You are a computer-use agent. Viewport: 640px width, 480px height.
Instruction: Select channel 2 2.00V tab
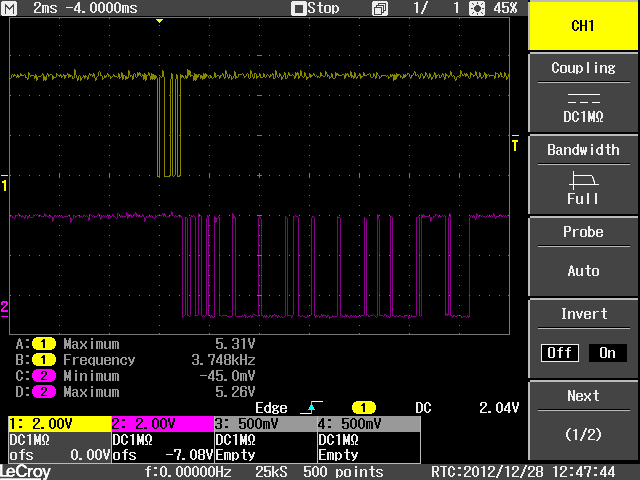click(163, 424)
